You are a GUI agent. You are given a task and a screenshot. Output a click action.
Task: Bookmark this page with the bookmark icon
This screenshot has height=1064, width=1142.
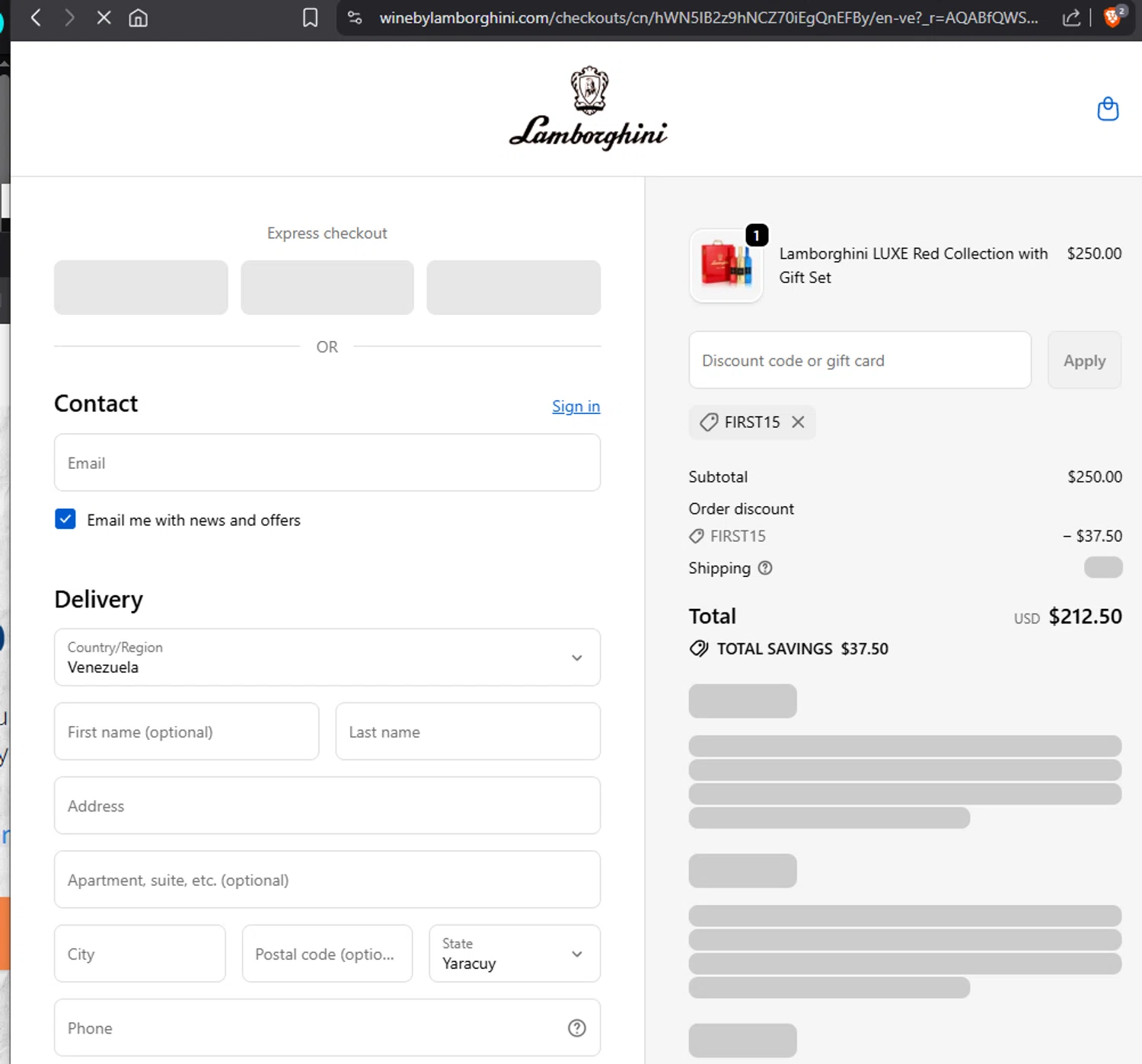[x=311, y=18]
